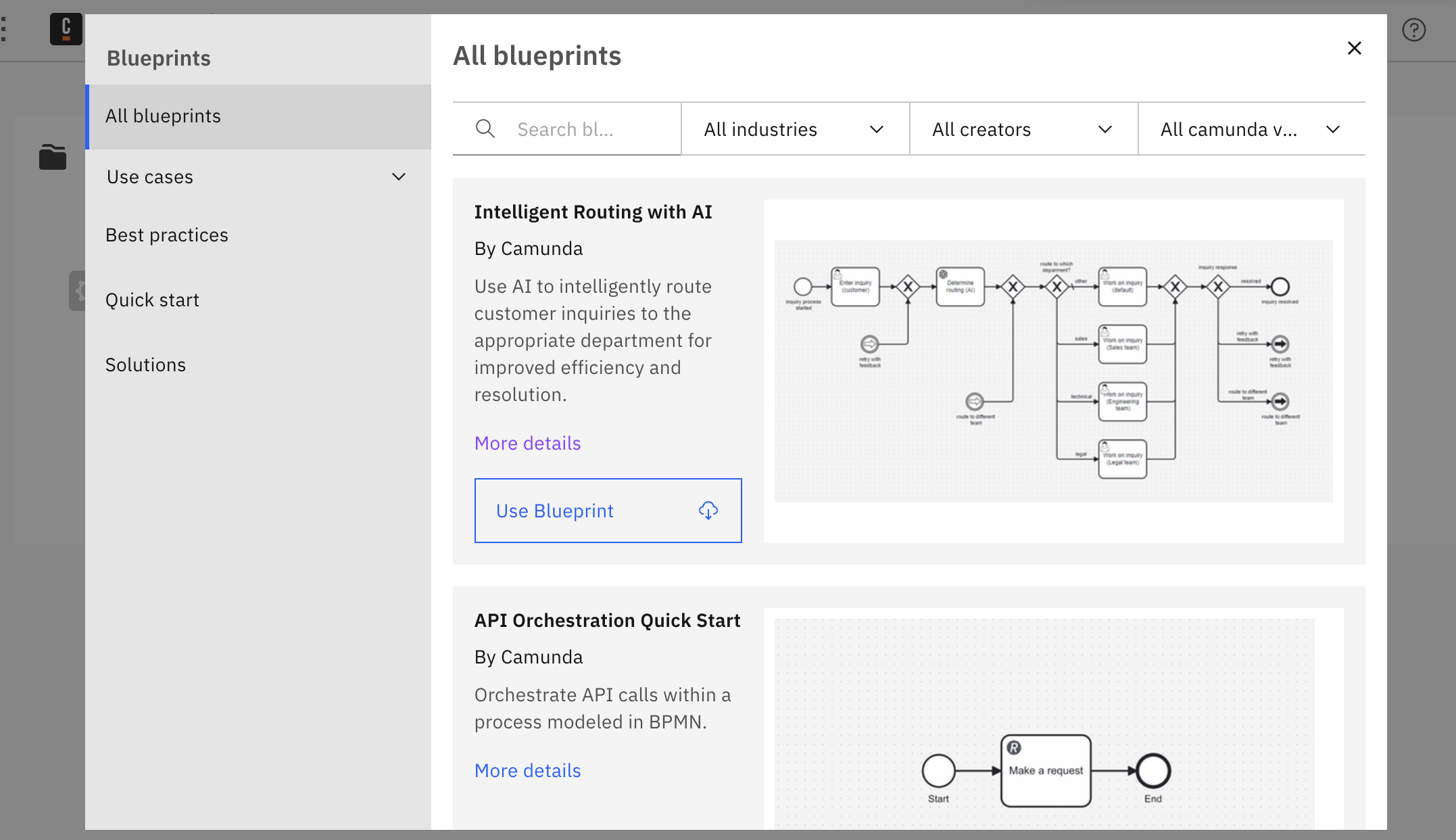Open the All creators dropdown
This screenshot has height=840, width=1456.
pyautogui.click(x=1023, y=129)
